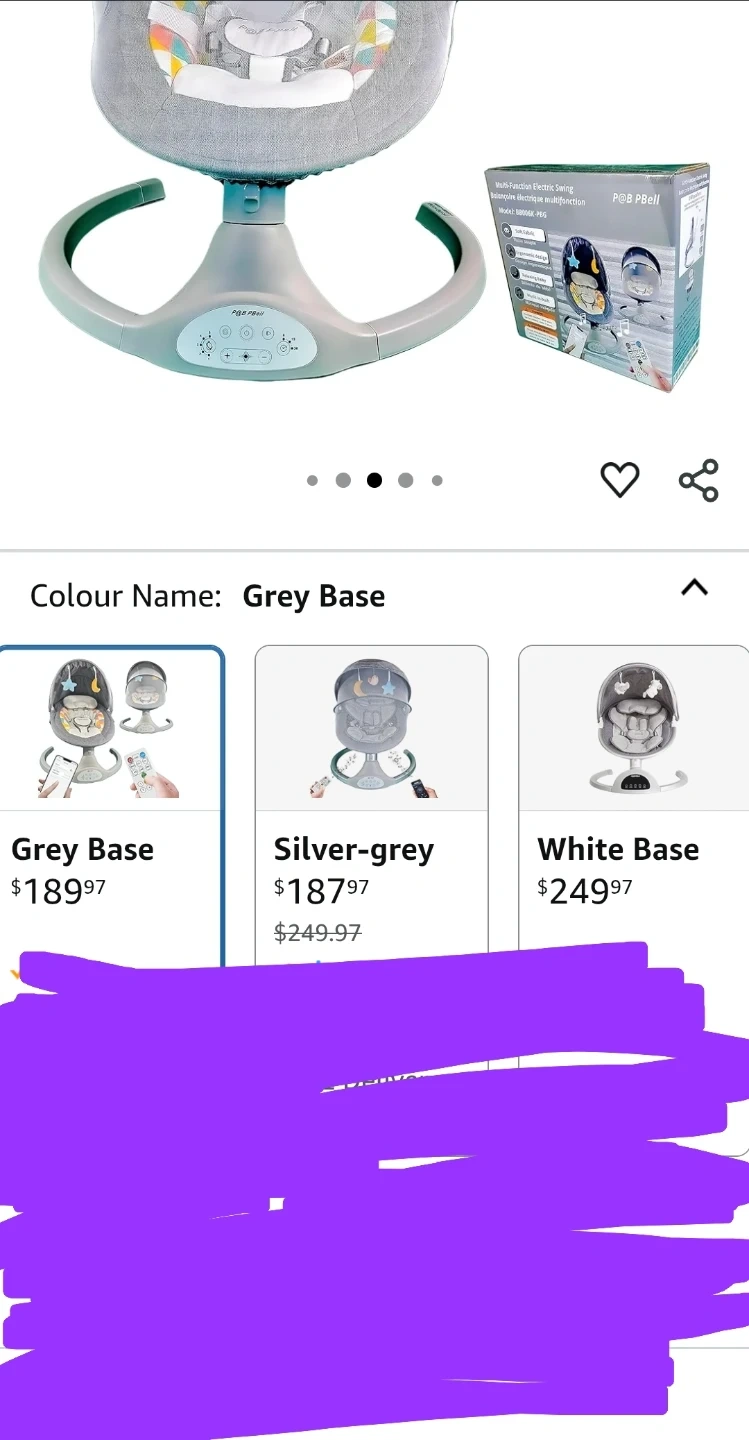Tap the product packaging box picture

(x=598, y=277)
